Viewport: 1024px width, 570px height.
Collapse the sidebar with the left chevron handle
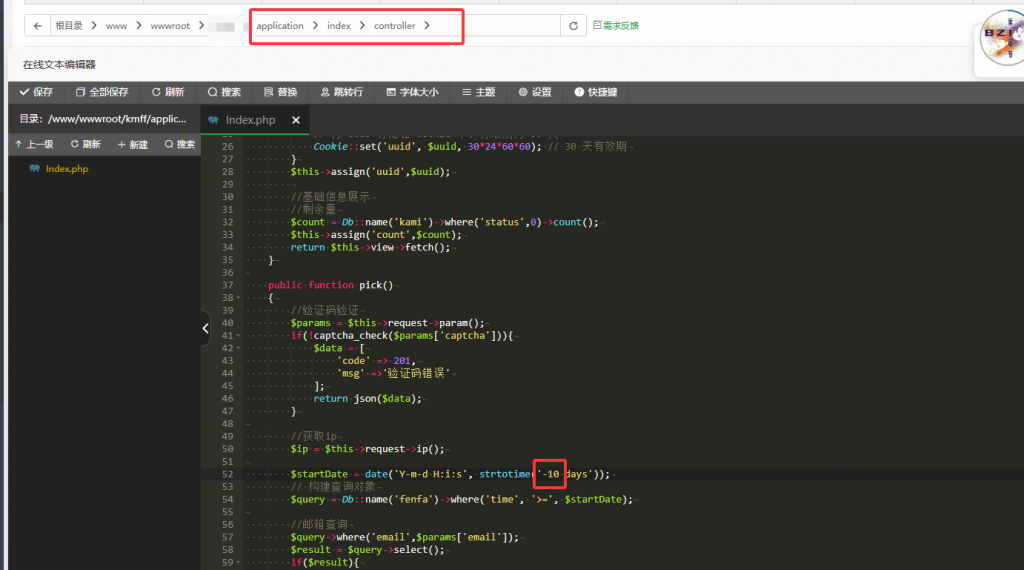[205, 328]
